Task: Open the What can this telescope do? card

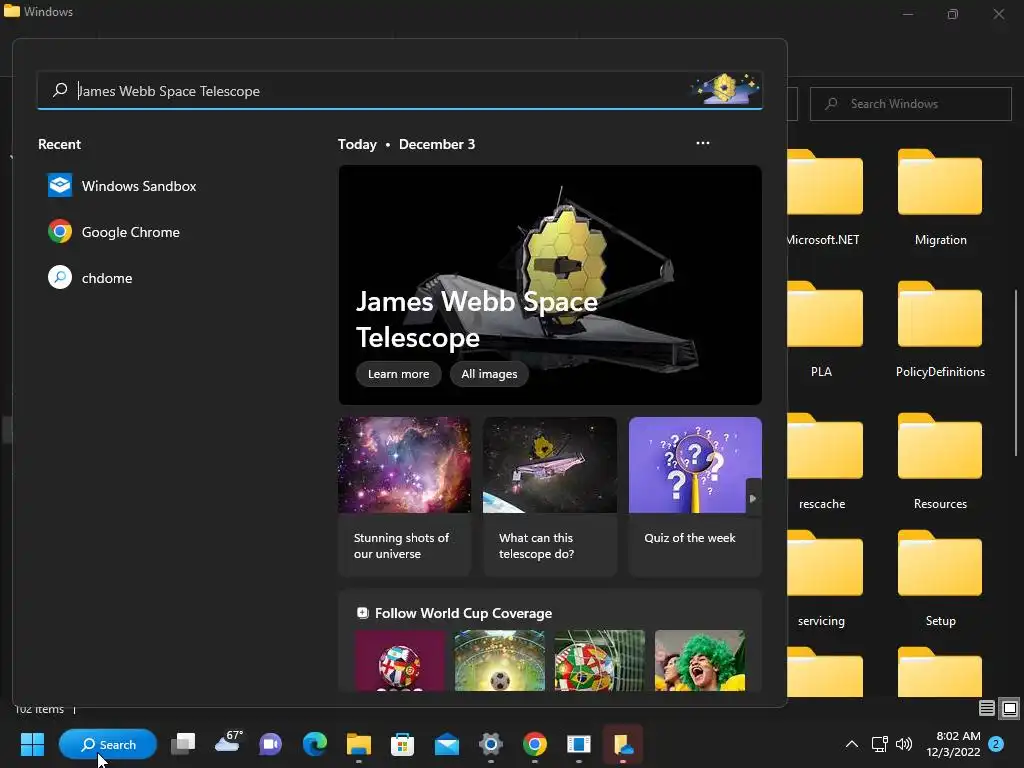Action: tap(550, 496)
